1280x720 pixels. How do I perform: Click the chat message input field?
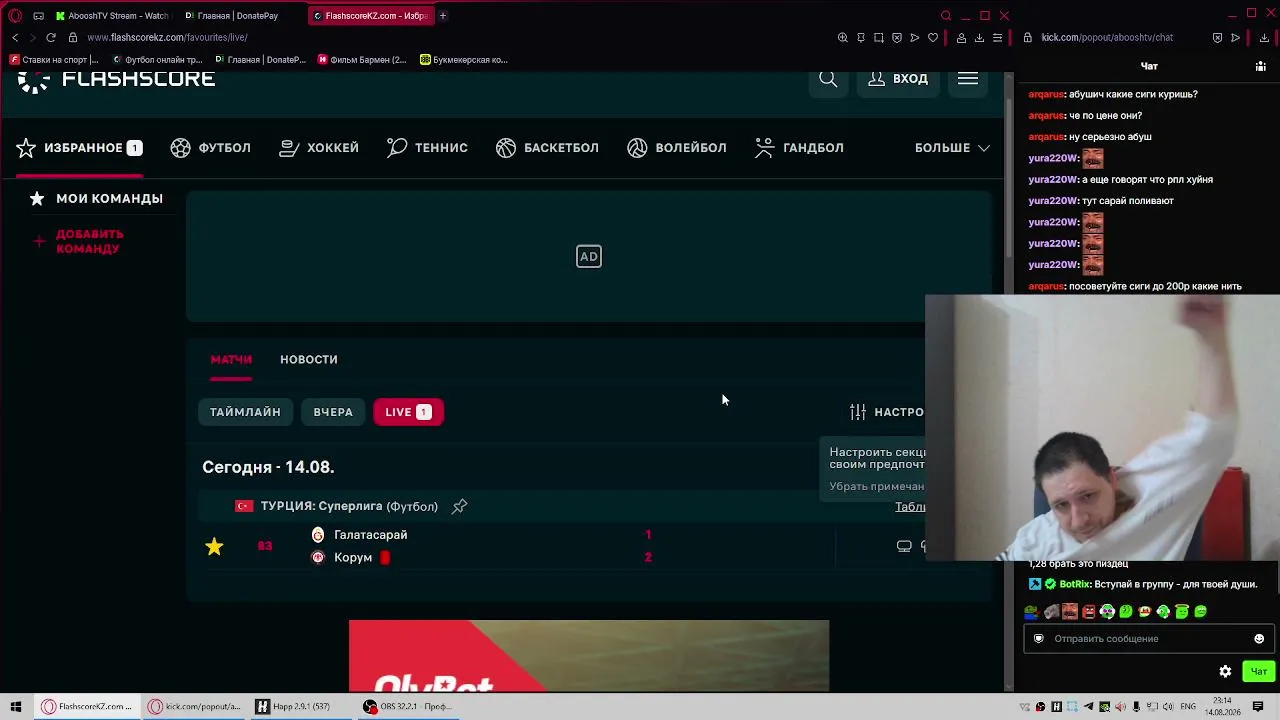(1148, 639)
